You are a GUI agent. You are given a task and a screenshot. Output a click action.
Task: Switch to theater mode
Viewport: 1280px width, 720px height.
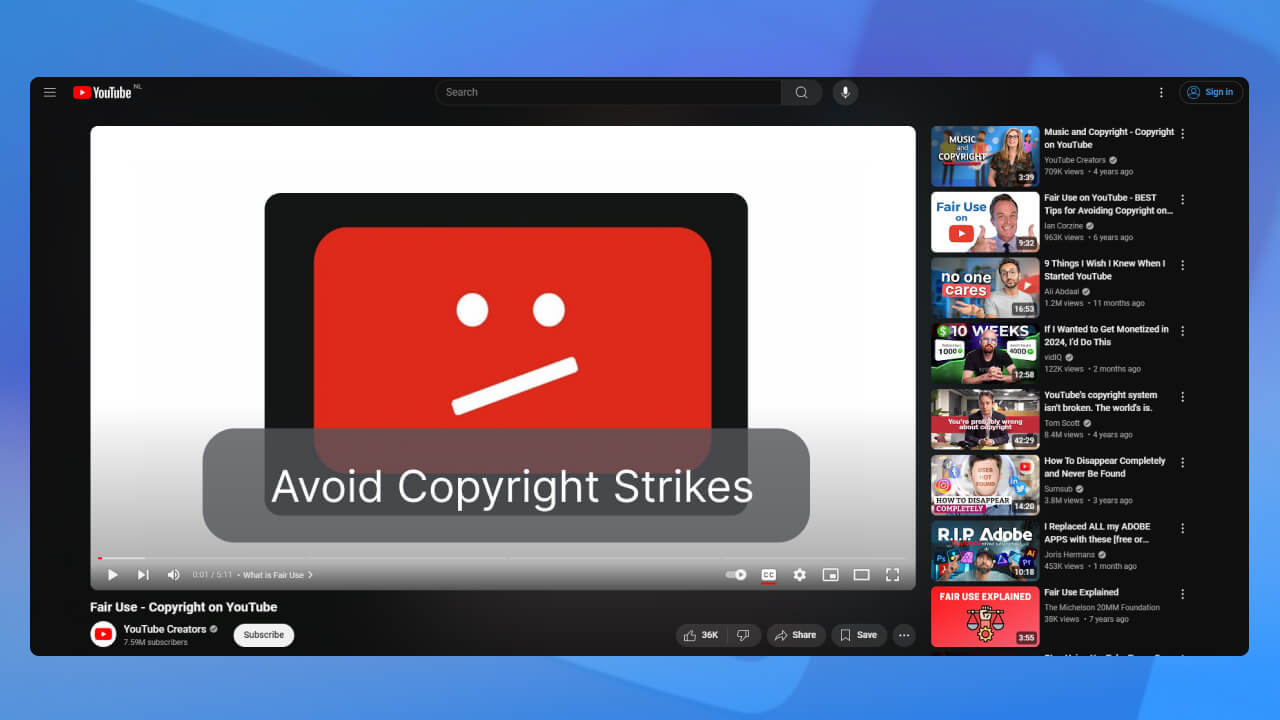click(x=861, y=575)
